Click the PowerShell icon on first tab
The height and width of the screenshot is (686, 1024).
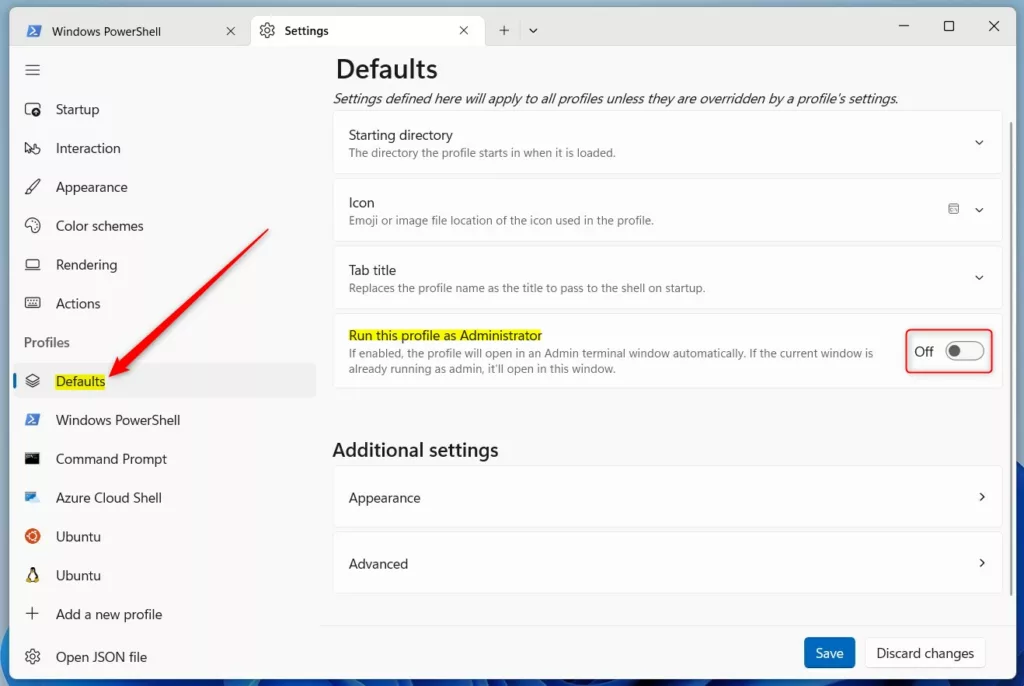click(x=34, y=31)
